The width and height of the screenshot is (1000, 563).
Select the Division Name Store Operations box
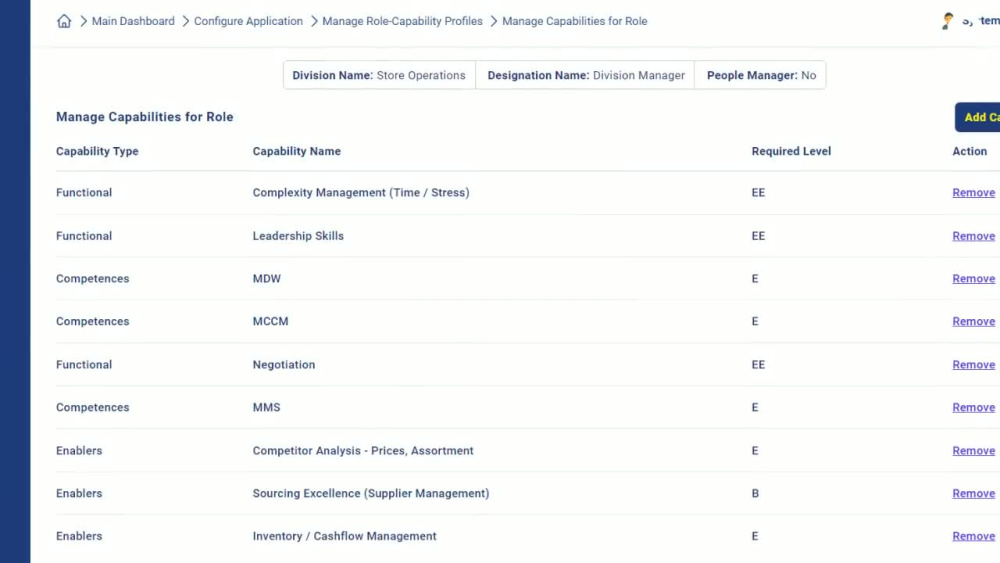379,76
